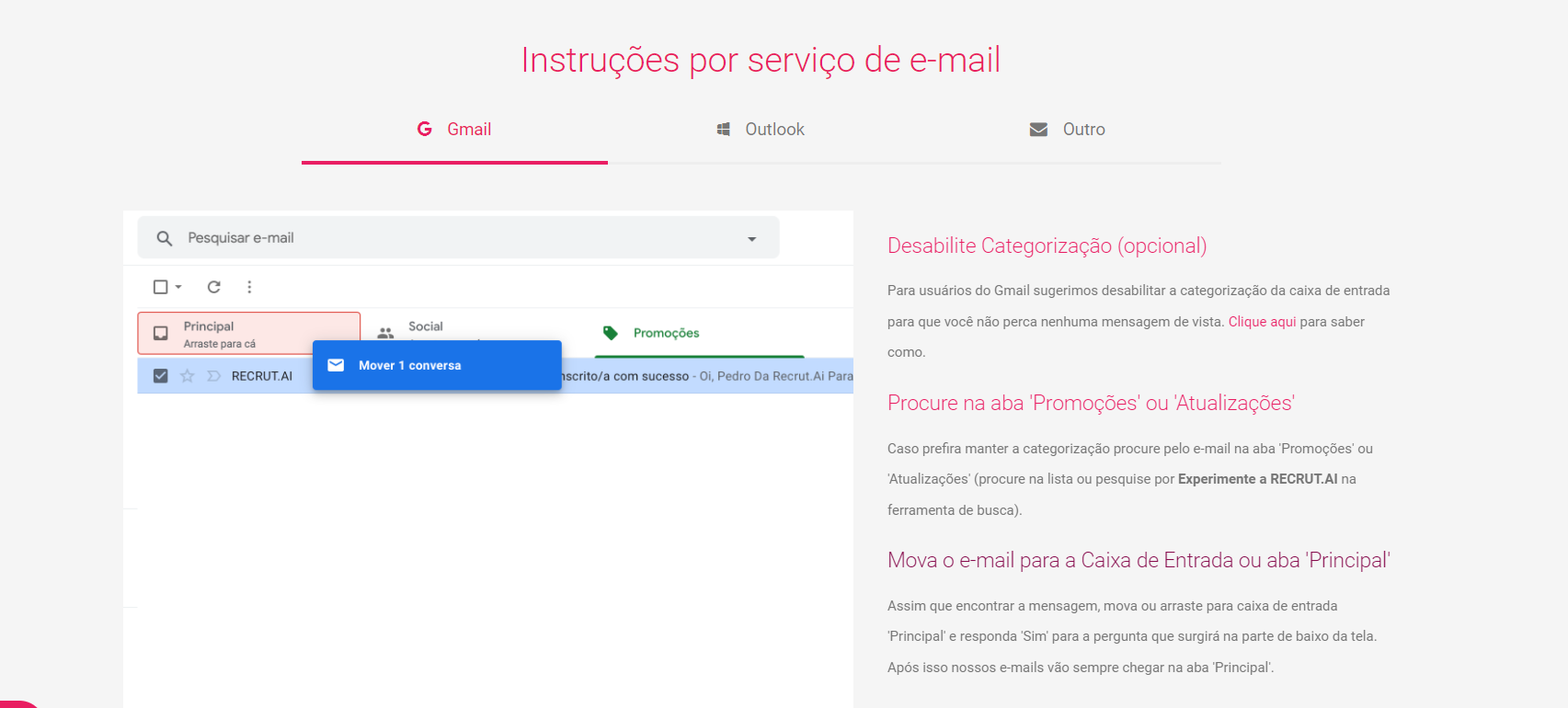
Task: Select the Principal inbox tab
Action: point(249,333)
